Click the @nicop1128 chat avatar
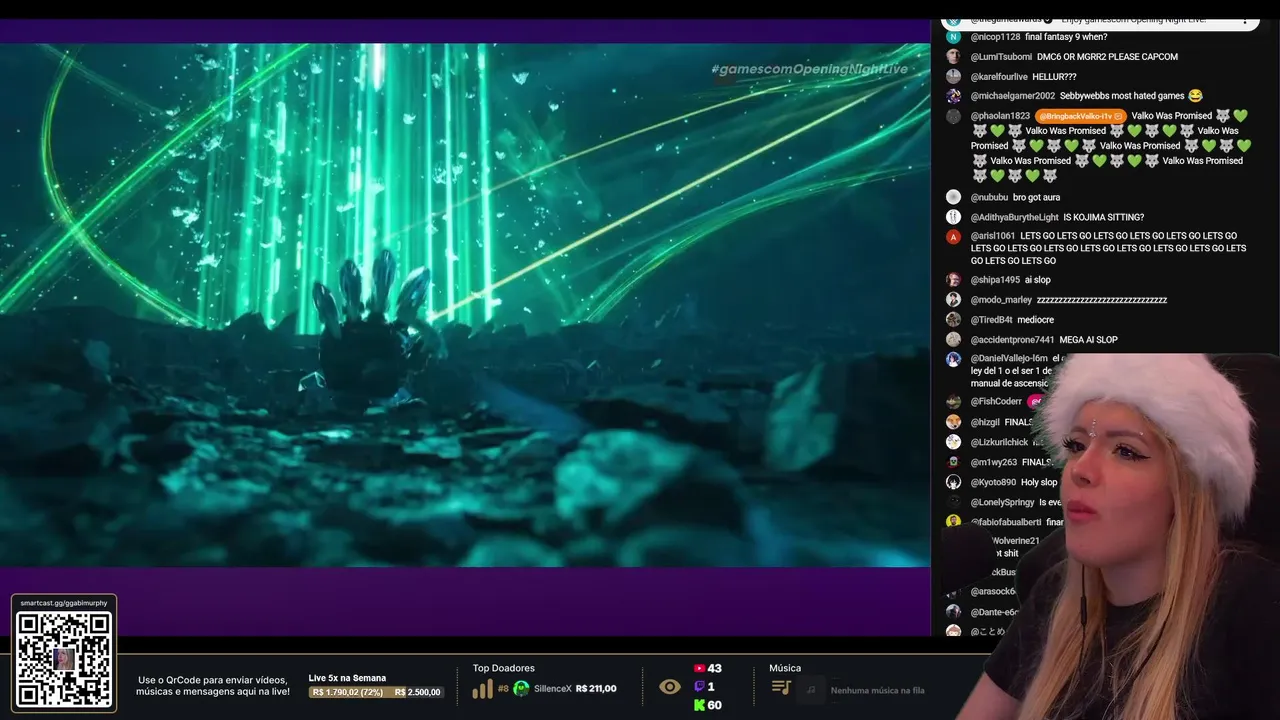The width and height of the screenshot is (1280, 720). [953, 37]
